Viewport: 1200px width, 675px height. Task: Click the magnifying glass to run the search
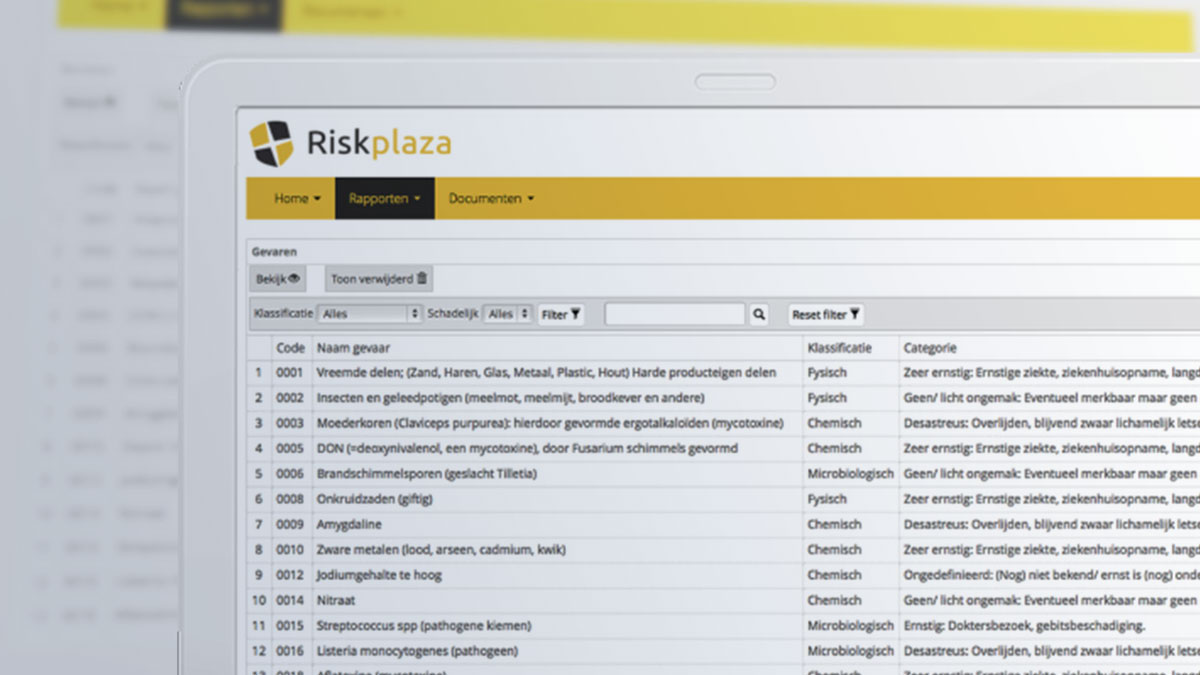(758, 314)
